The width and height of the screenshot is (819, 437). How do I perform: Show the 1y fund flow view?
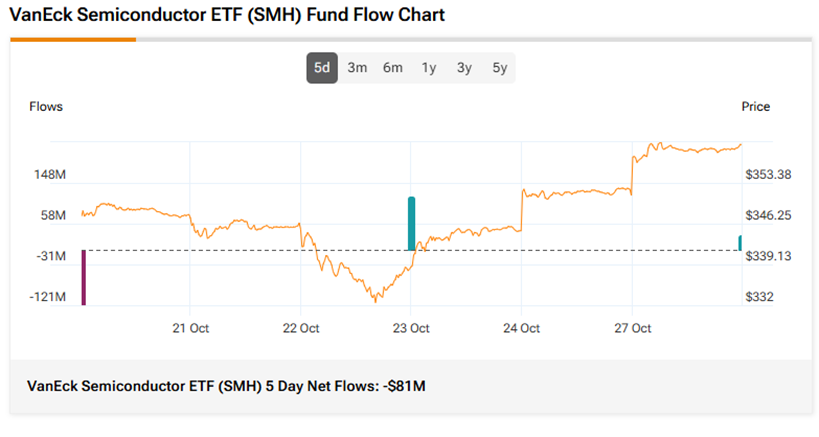tap(429, 68)
